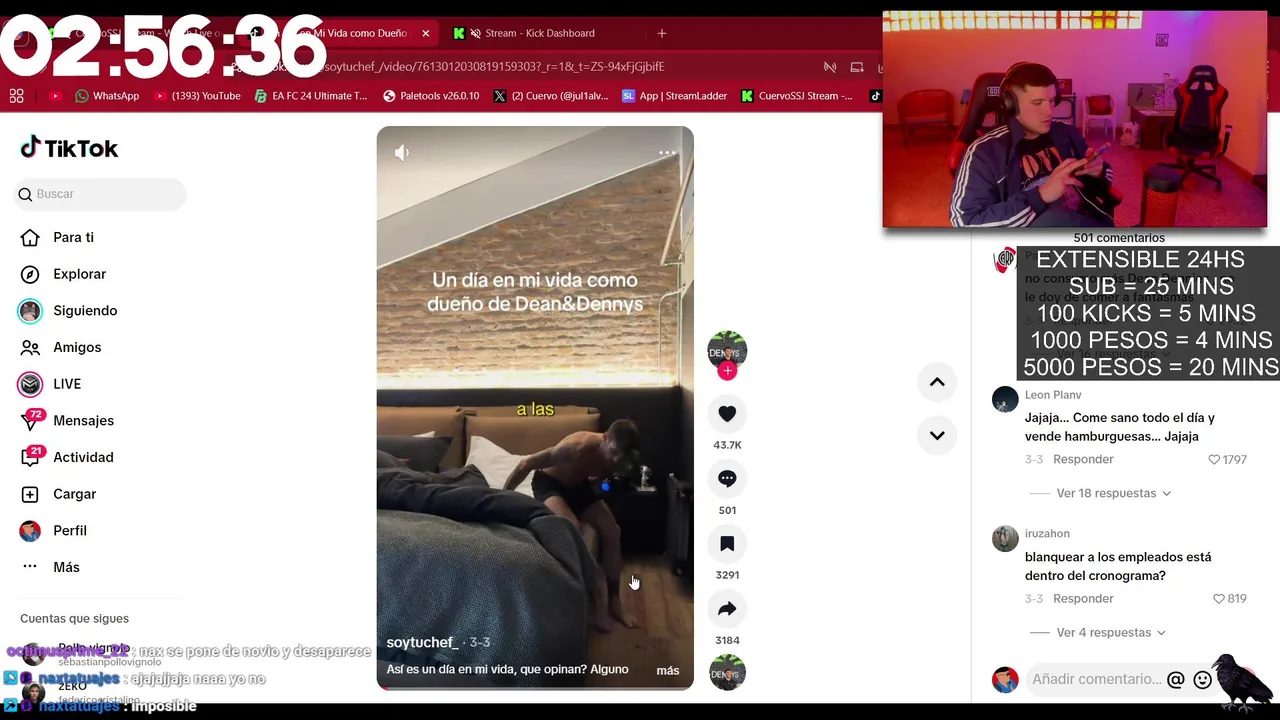Open the Paletools v26.0.10 bookmark

(431, 96)
